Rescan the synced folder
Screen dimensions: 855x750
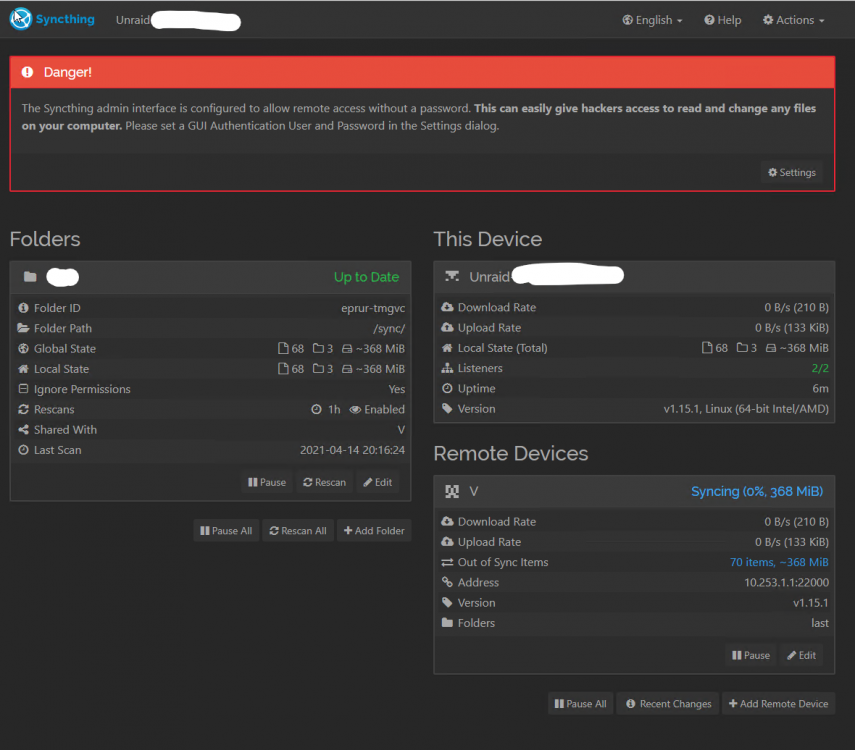pos(324,482)
